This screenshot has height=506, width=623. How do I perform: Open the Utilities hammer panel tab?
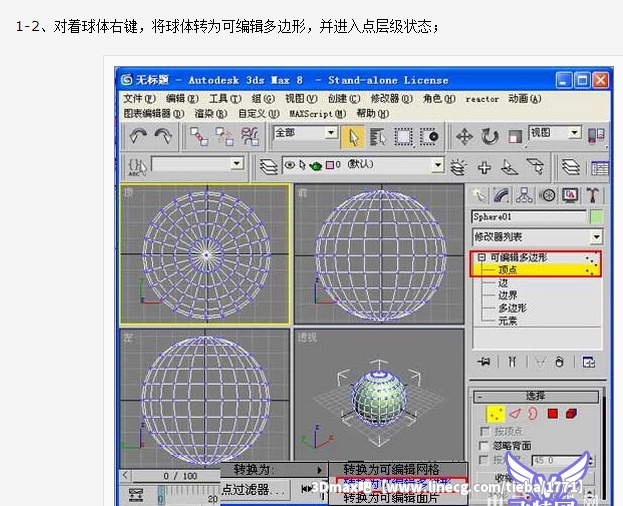coord(593,195)
